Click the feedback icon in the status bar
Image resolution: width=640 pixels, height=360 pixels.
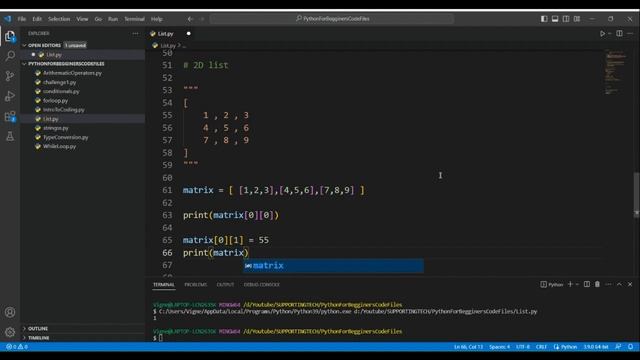coord(618,347)
